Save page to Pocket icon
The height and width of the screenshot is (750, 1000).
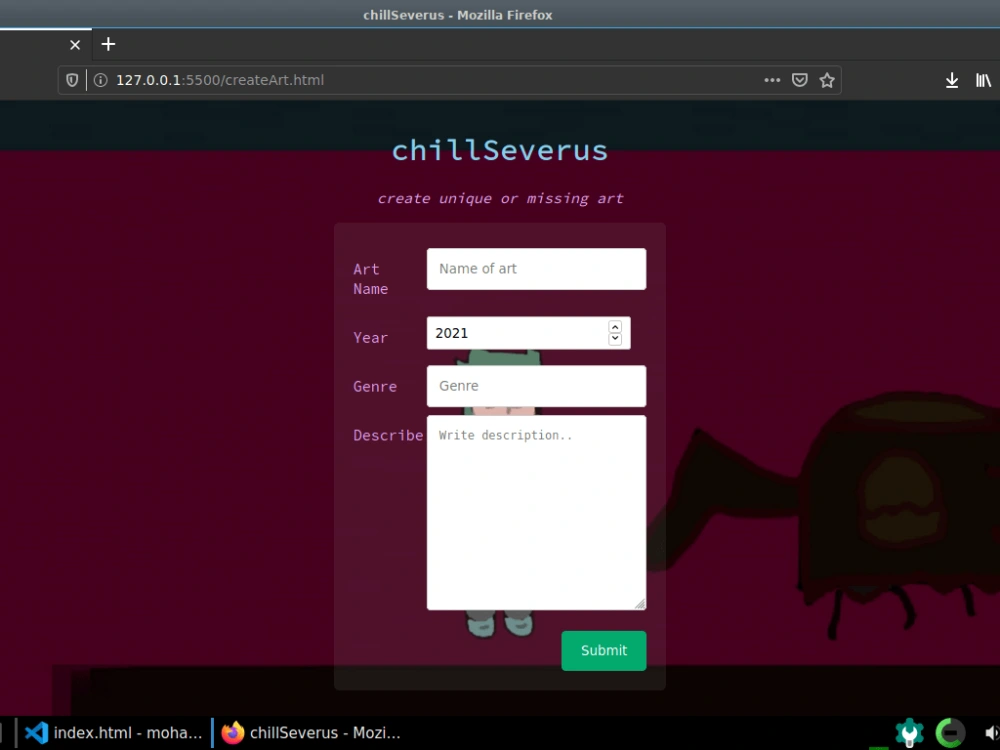point(800,80)
